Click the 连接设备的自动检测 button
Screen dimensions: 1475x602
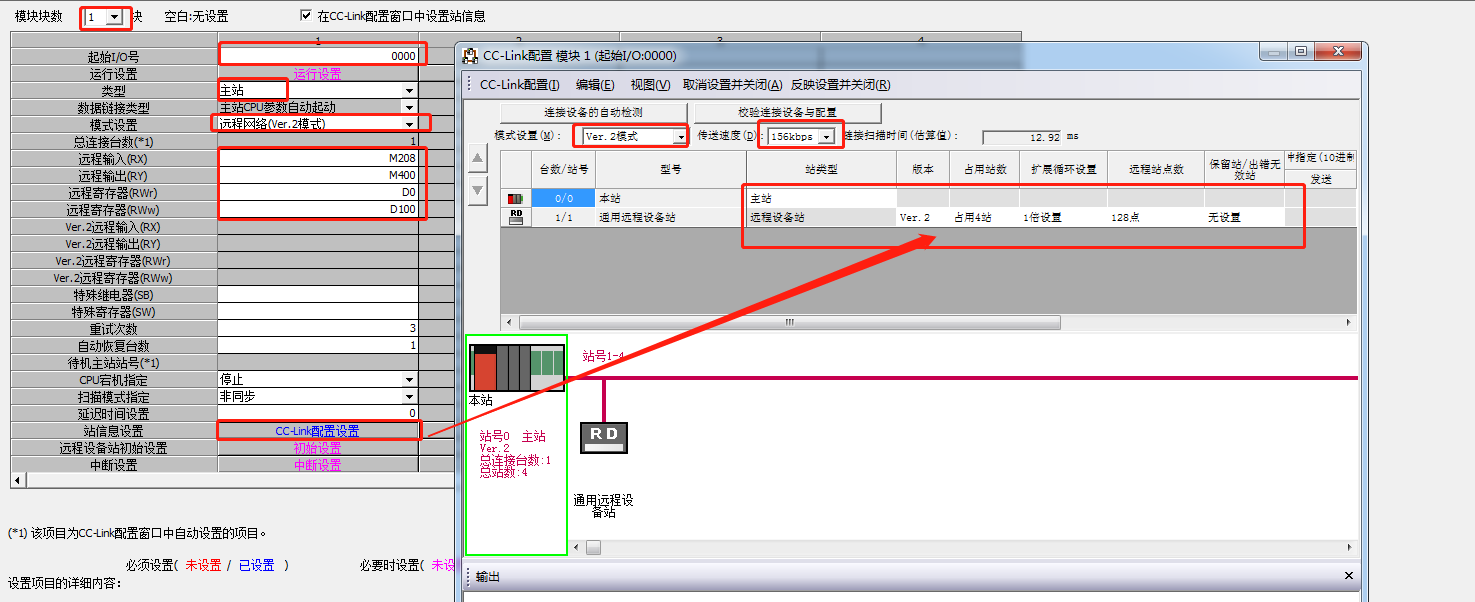coord(593,112)
